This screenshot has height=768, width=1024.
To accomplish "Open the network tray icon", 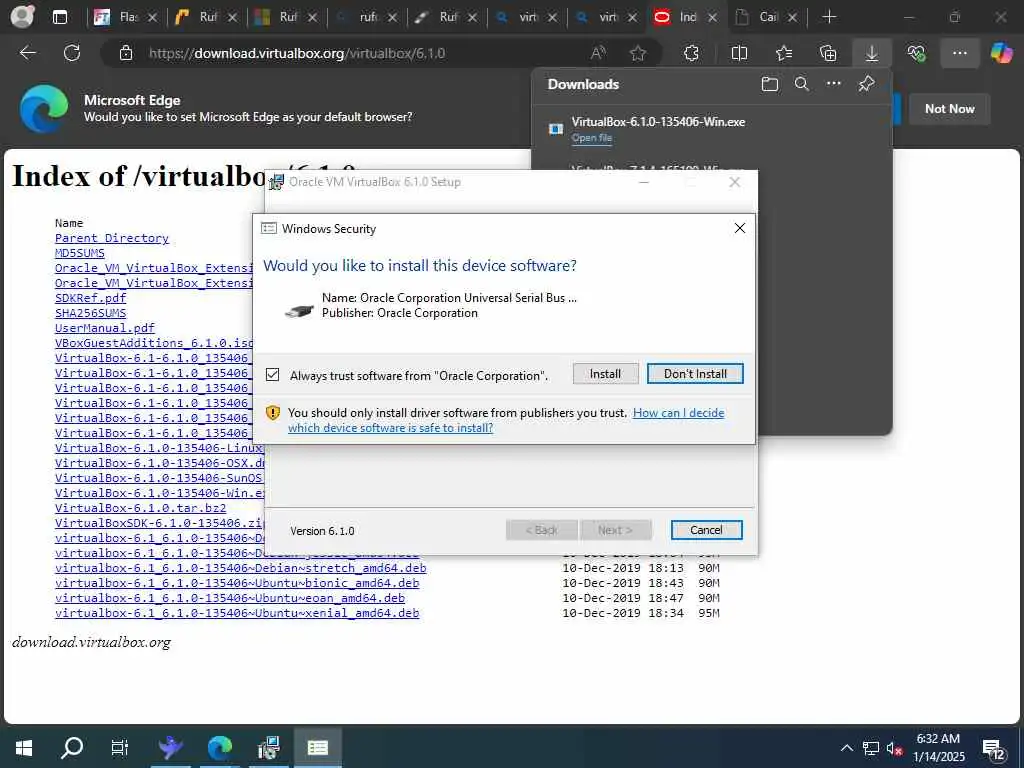I will 870,748.
